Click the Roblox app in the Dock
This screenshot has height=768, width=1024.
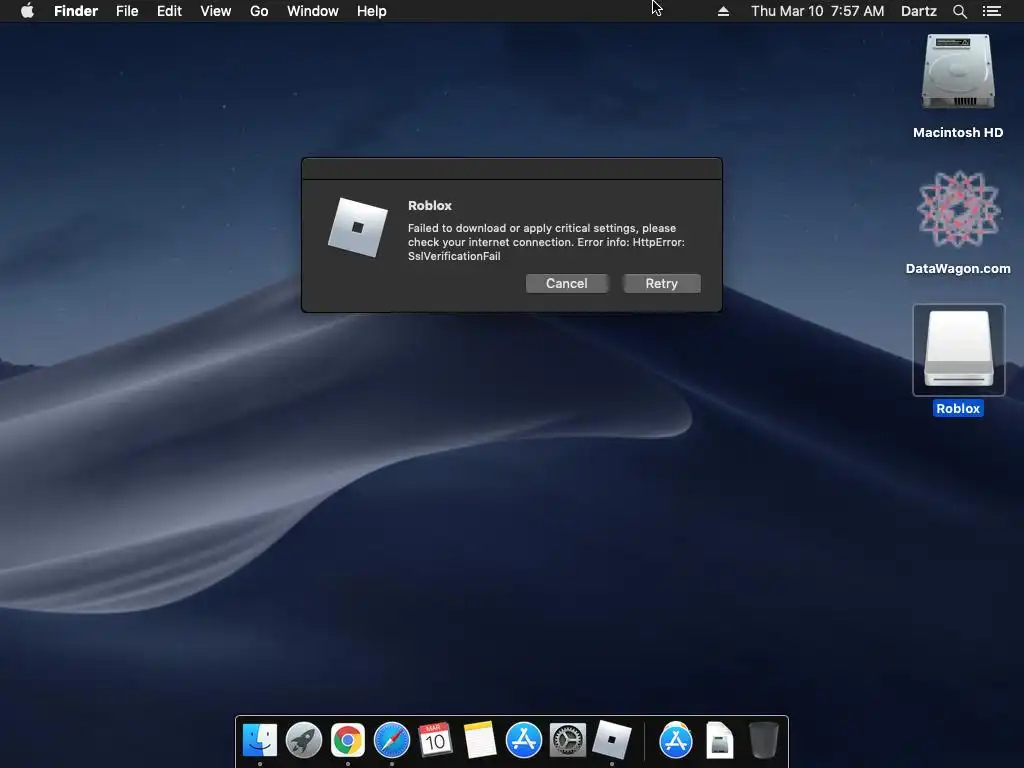tap(612, 741)
